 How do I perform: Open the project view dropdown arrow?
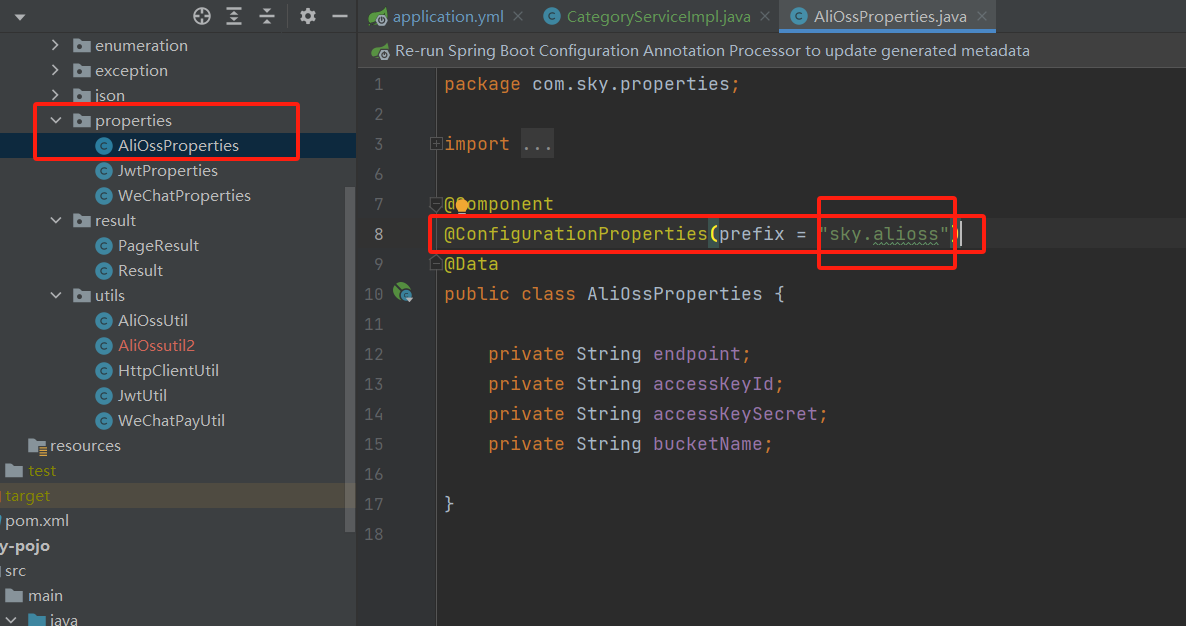pos(19,17)
